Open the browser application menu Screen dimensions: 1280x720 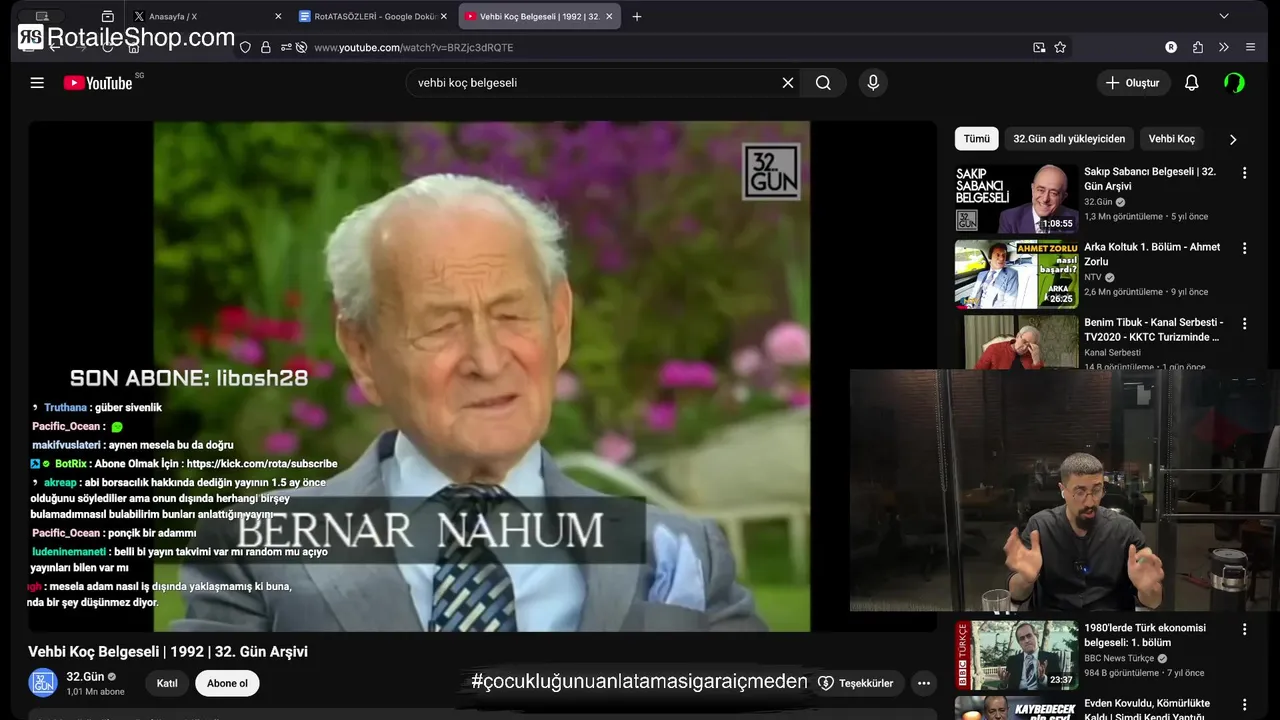click(x=1250, y=47)
